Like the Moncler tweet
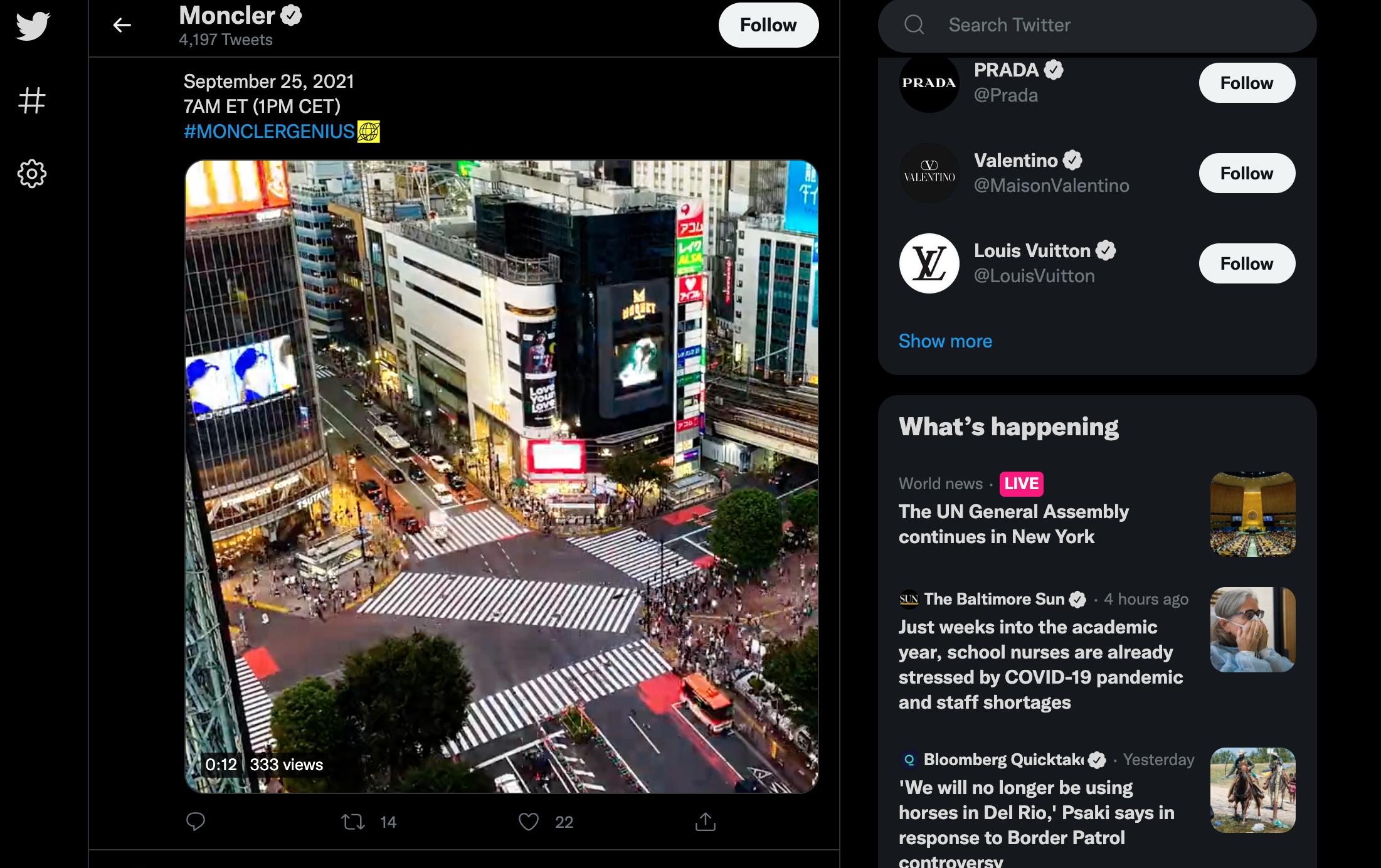 coord(529,822)
